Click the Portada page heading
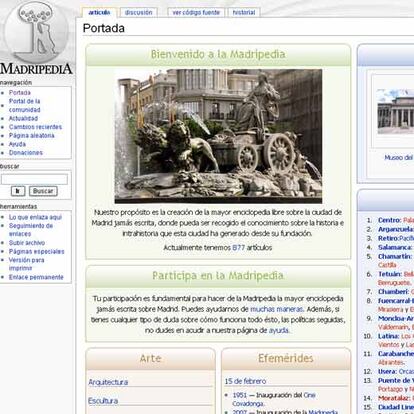 coord(104,28)
